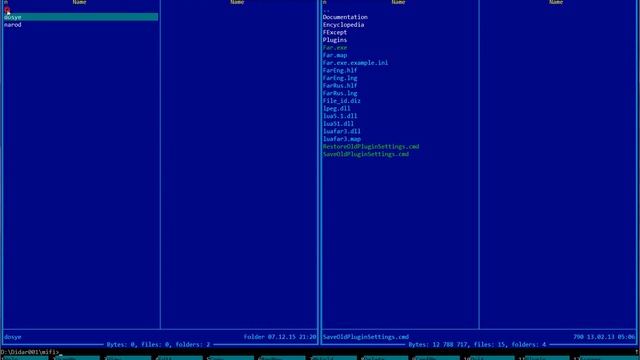Screen dimensions: 640x360
Task: Select the File_id.diz file
Action: point(341,101)
